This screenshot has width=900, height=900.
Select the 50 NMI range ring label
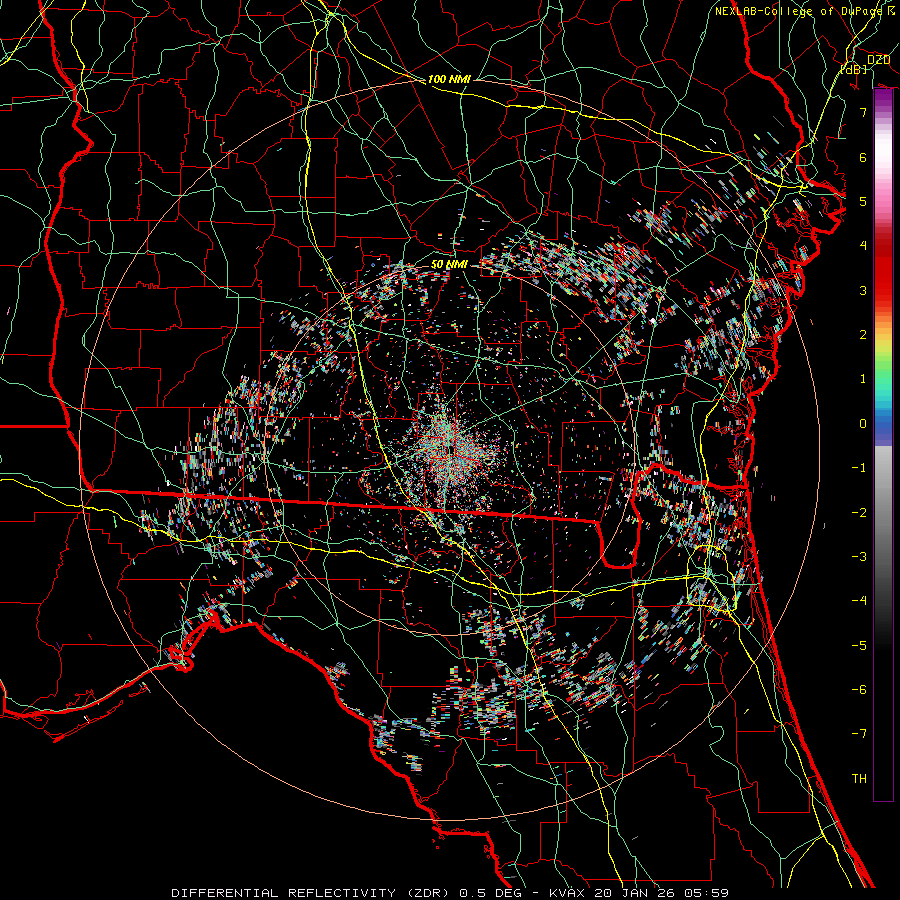click(x=449, y=264)
